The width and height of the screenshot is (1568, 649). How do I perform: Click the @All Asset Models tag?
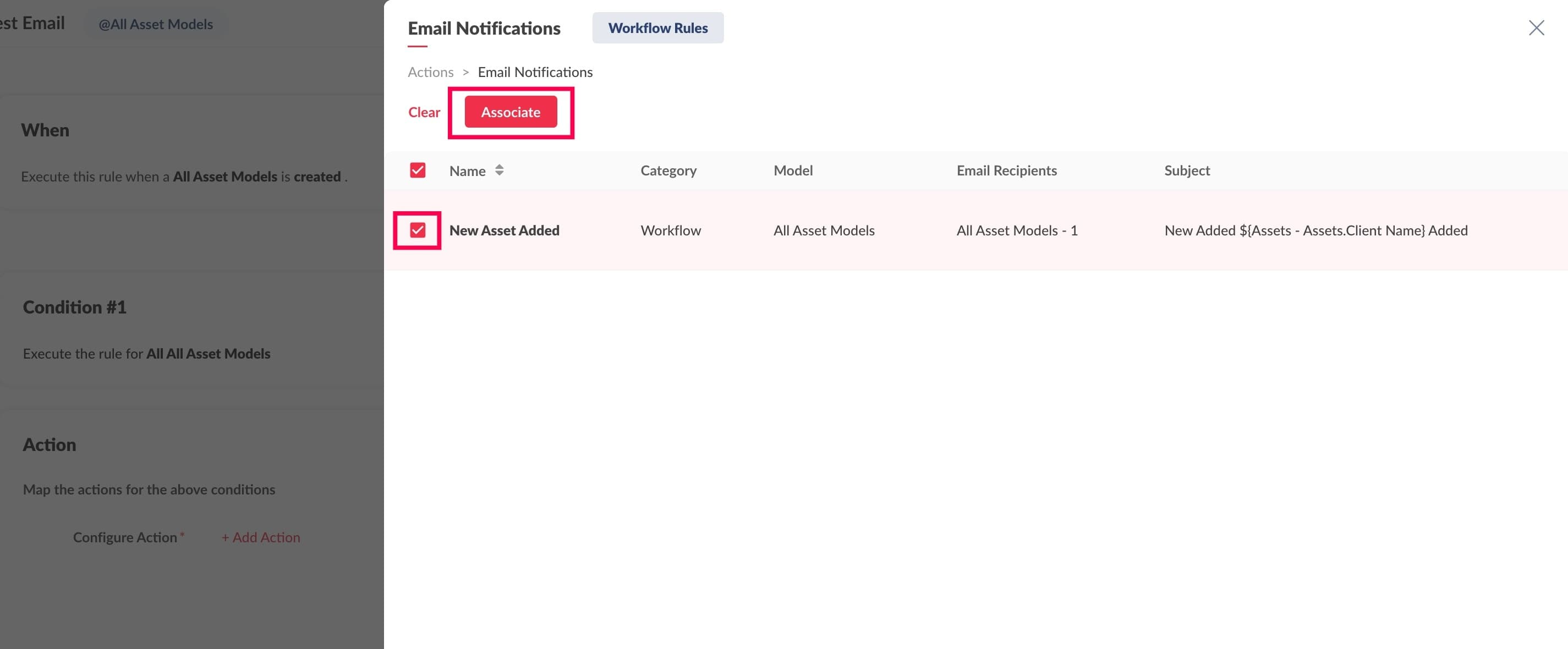point(156,24)
